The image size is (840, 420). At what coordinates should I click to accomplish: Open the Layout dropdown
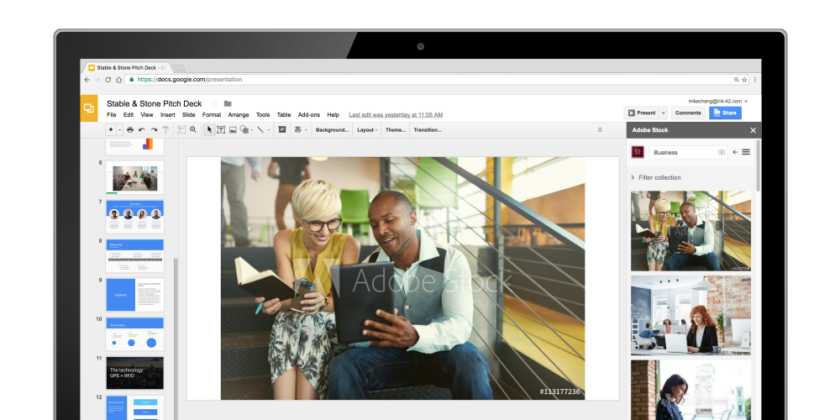pos(366,130)
